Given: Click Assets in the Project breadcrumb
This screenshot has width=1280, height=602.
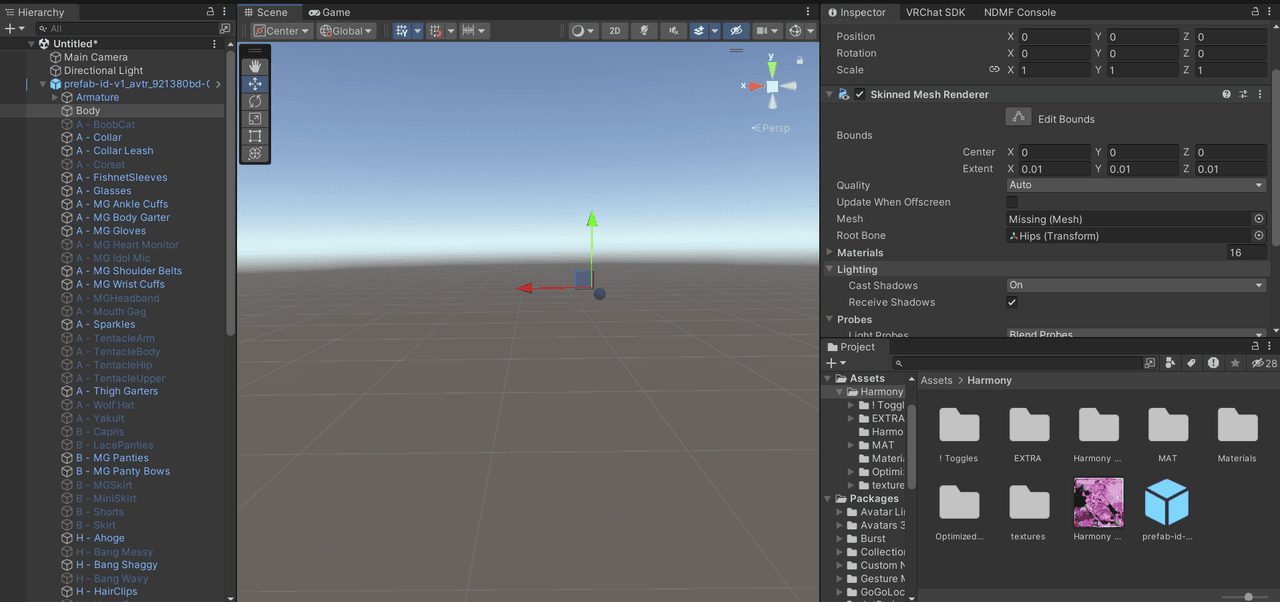Looking at the screenshot, I should pyautogui.click(x=937, y=380).
